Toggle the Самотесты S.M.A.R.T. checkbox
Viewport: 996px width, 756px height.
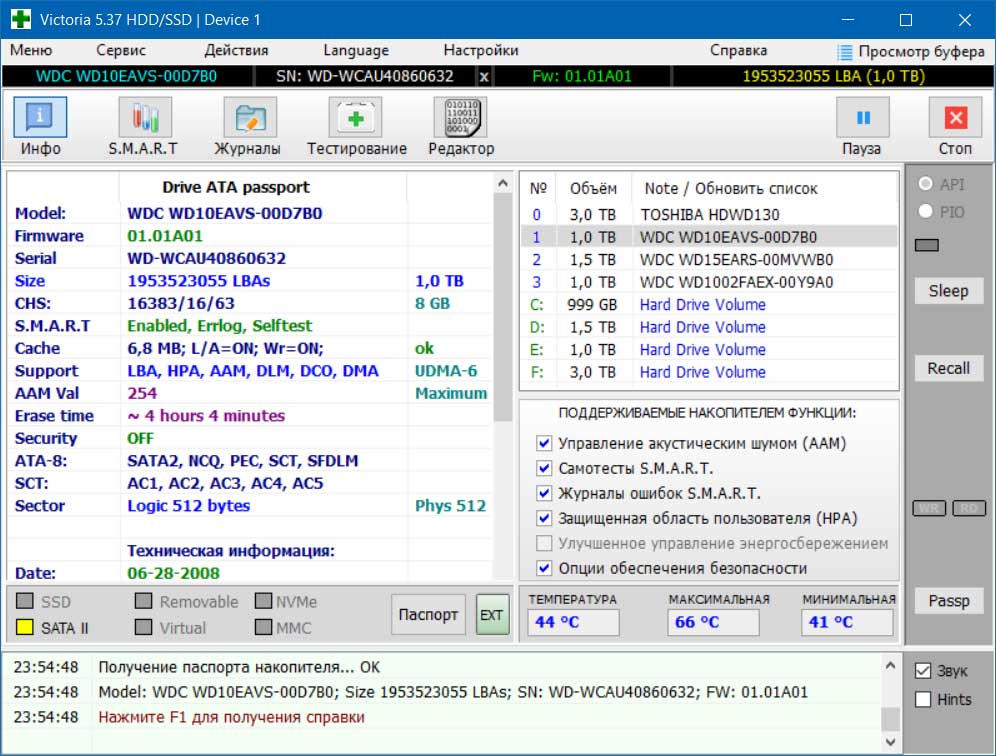click(544, 468)
